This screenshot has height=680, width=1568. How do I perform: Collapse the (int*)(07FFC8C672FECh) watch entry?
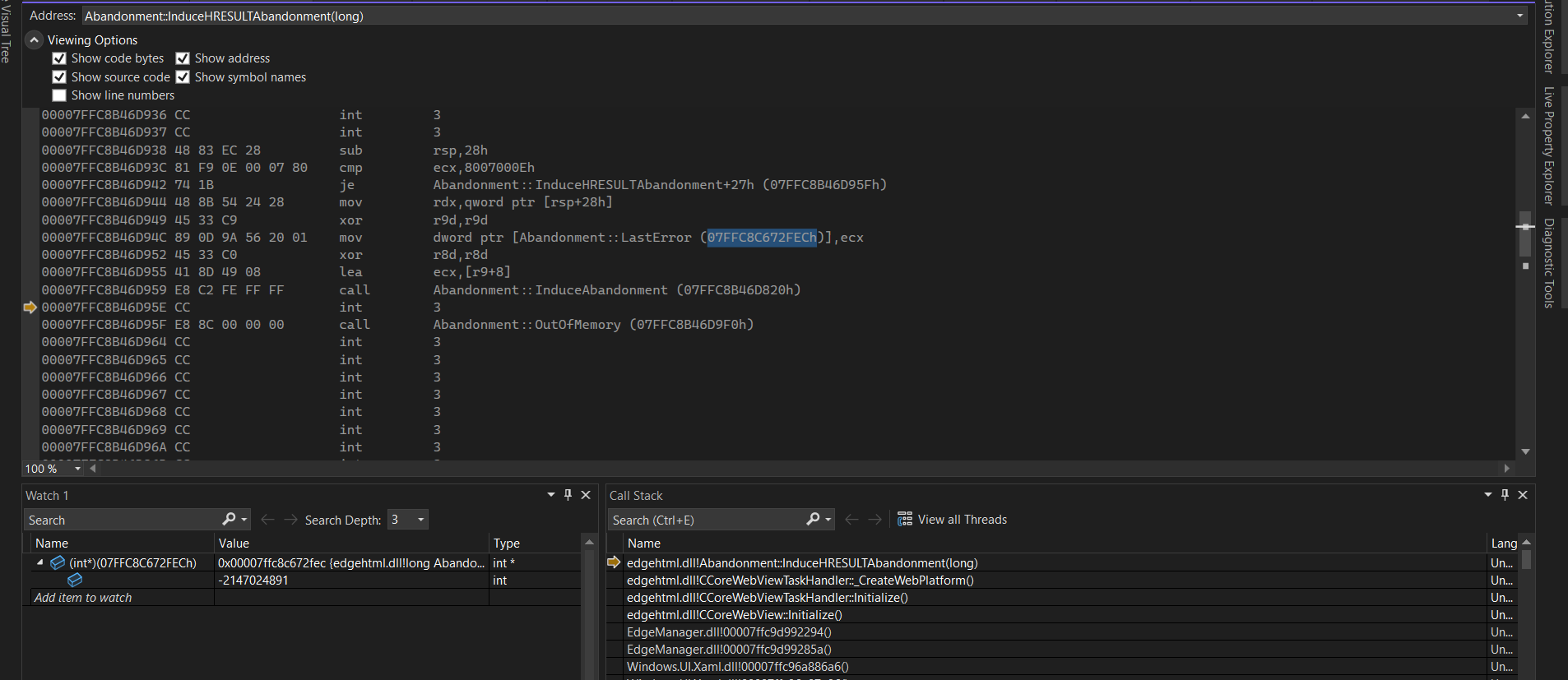coord(39,562)
